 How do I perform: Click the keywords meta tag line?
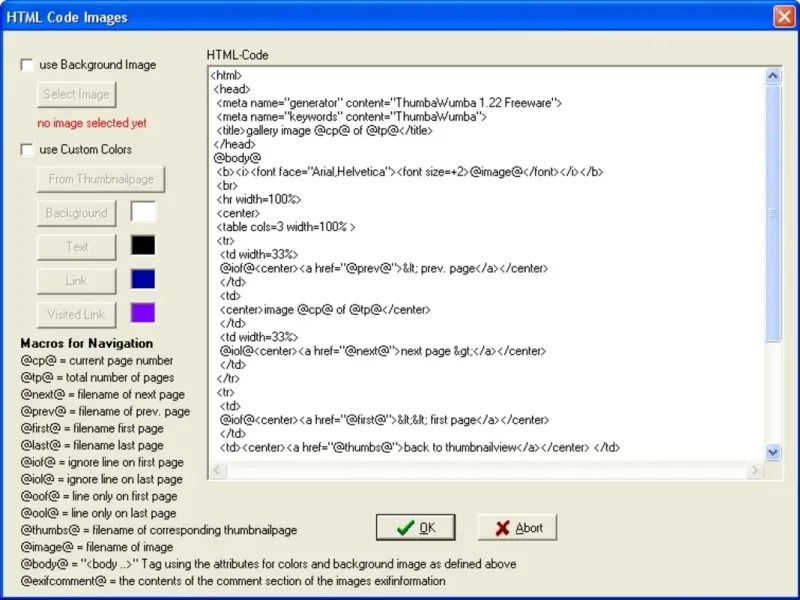tap(352, 117)
